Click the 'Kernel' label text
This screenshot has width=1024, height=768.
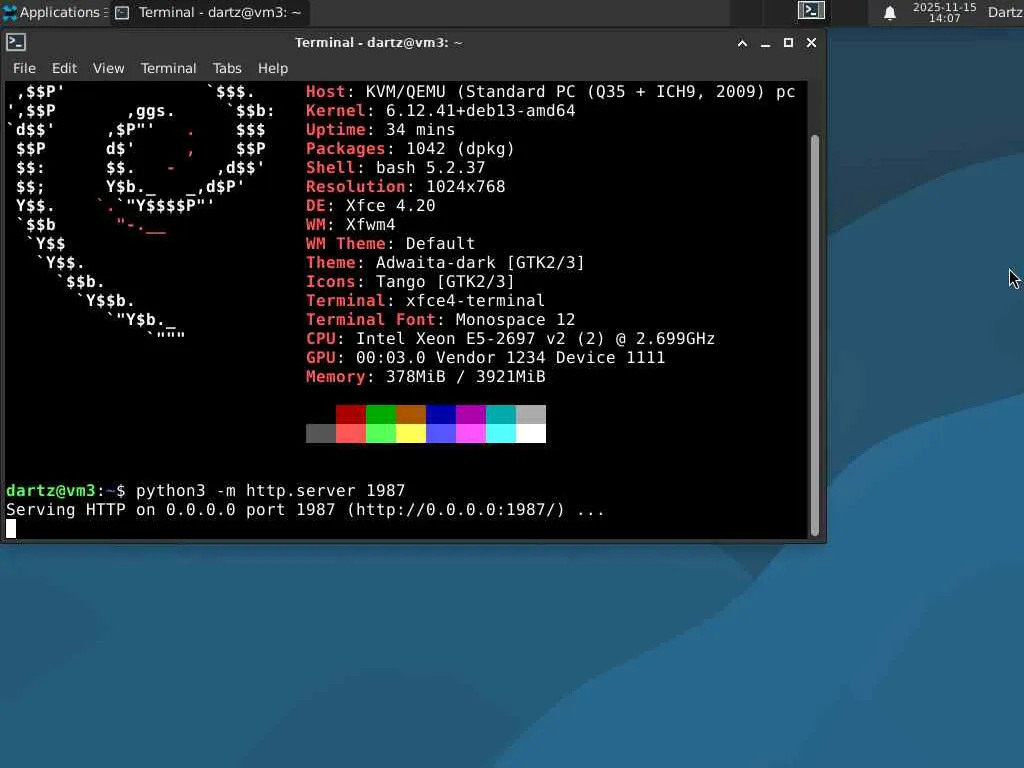tap(336, 110)
